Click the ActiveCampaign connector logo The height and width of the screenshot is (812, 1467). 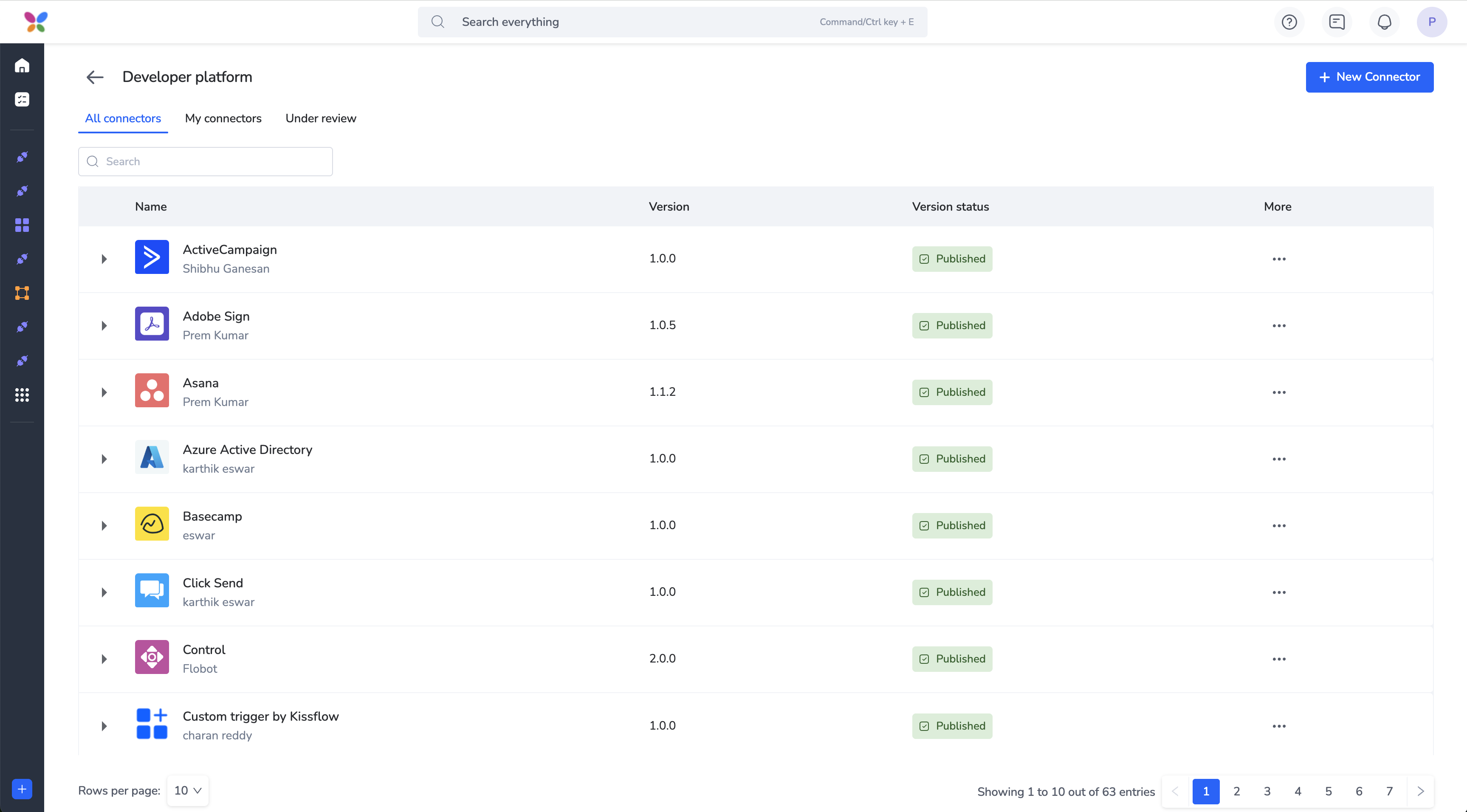coord(152,257)
